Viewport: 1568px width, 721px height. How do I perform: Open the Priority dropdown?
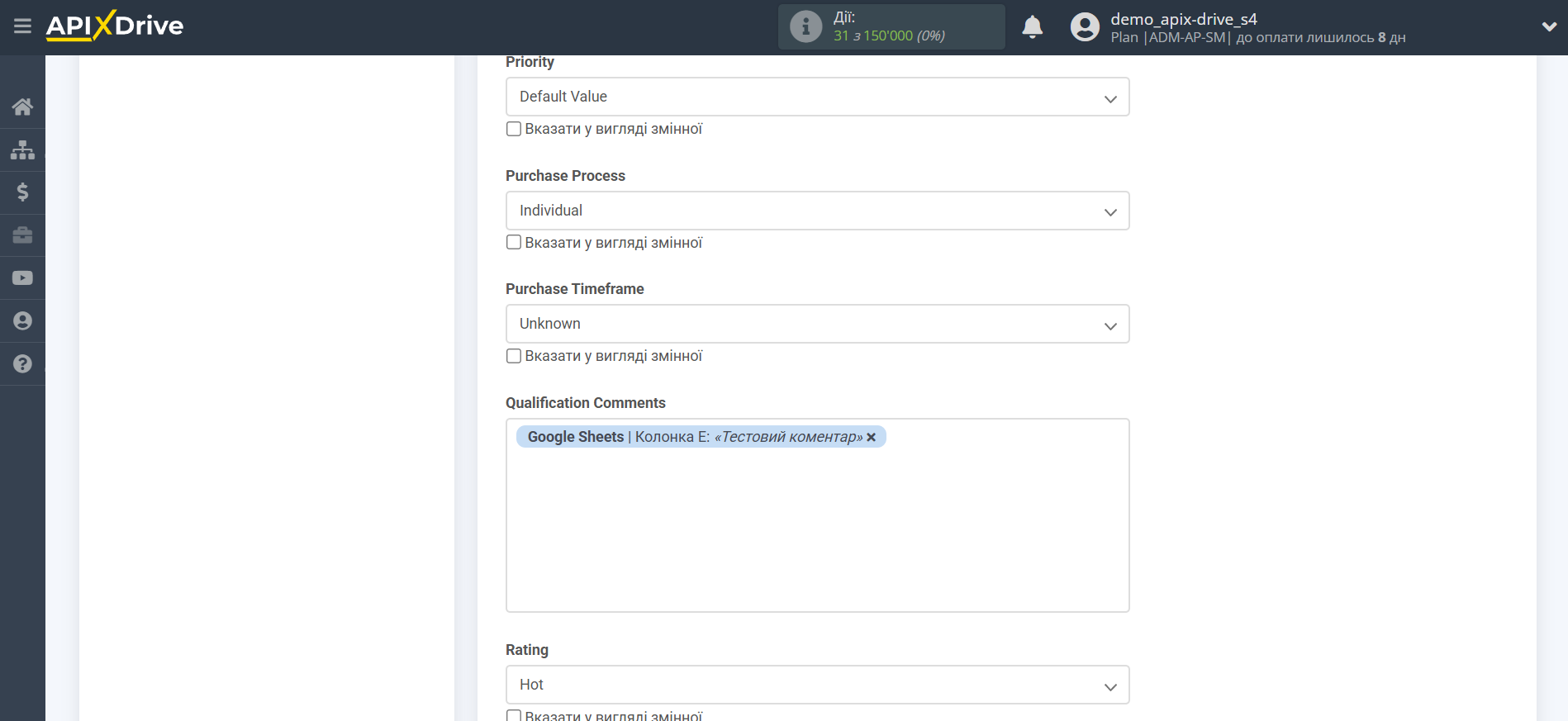tap(817, 97)
